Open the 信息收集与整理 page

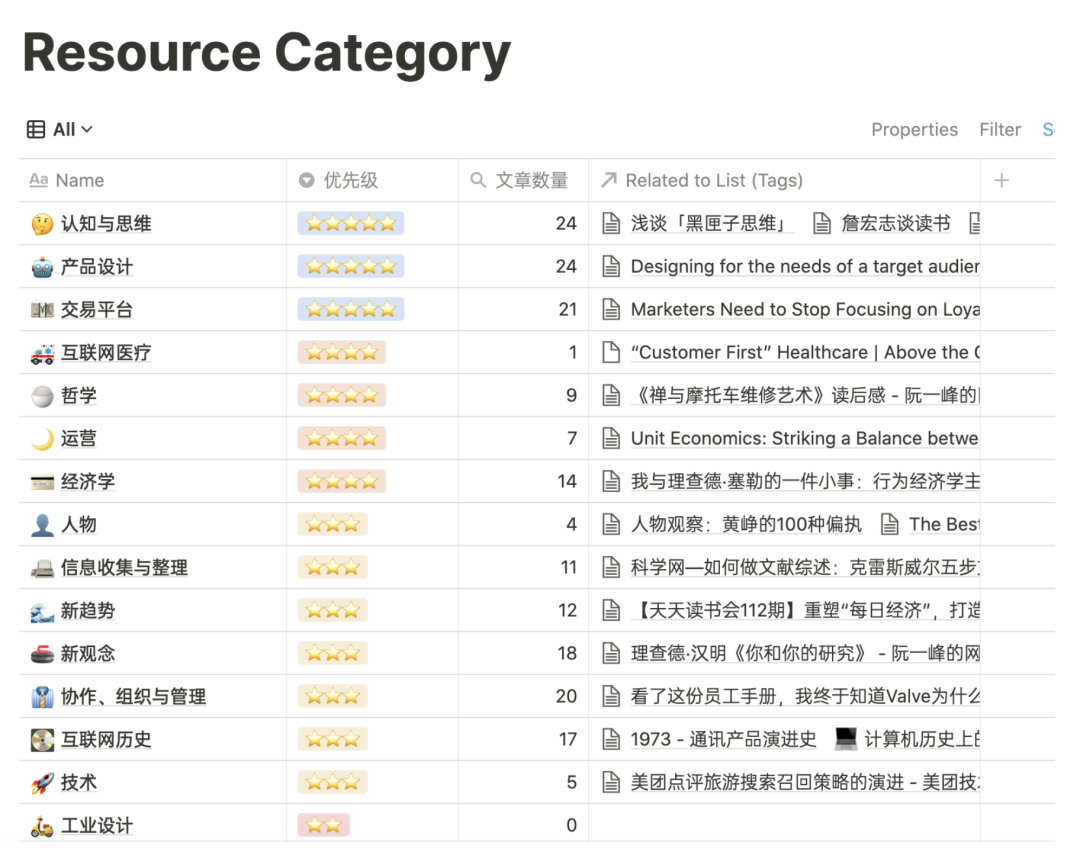(x=124, y=568)
